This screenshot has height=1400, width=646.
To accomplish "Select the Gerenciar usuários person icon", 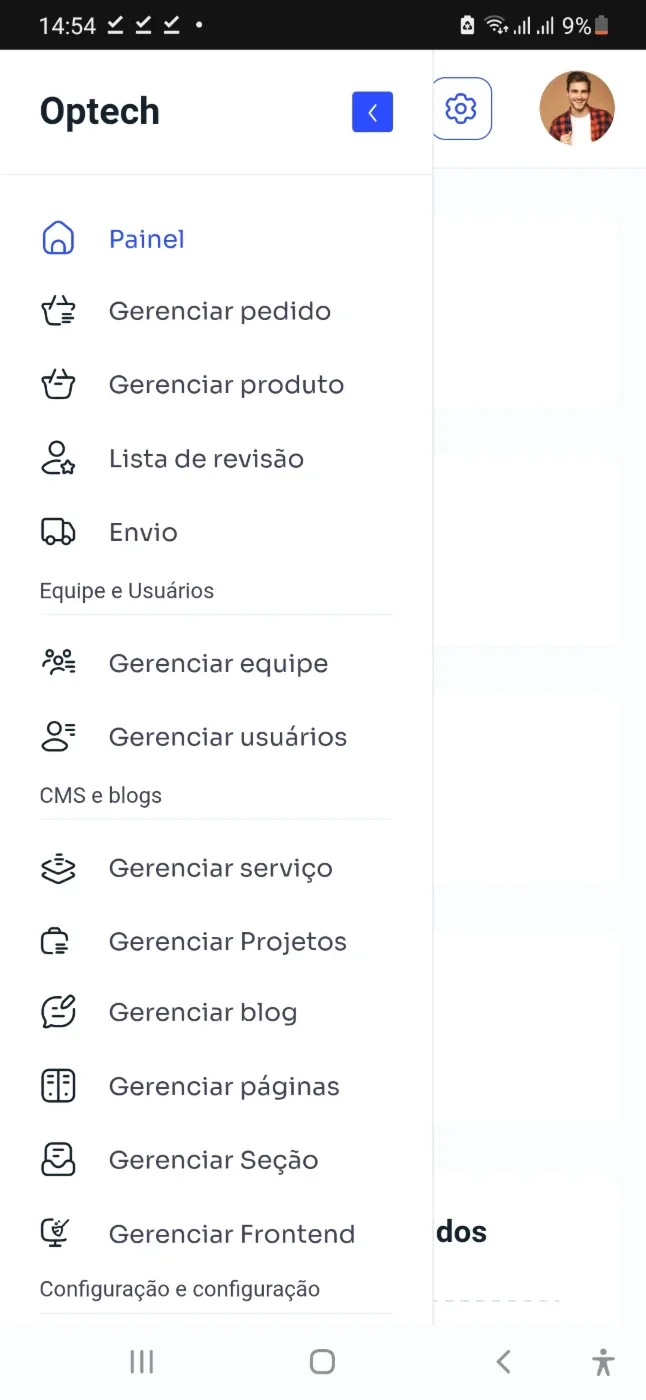I will tap(58, 737).
